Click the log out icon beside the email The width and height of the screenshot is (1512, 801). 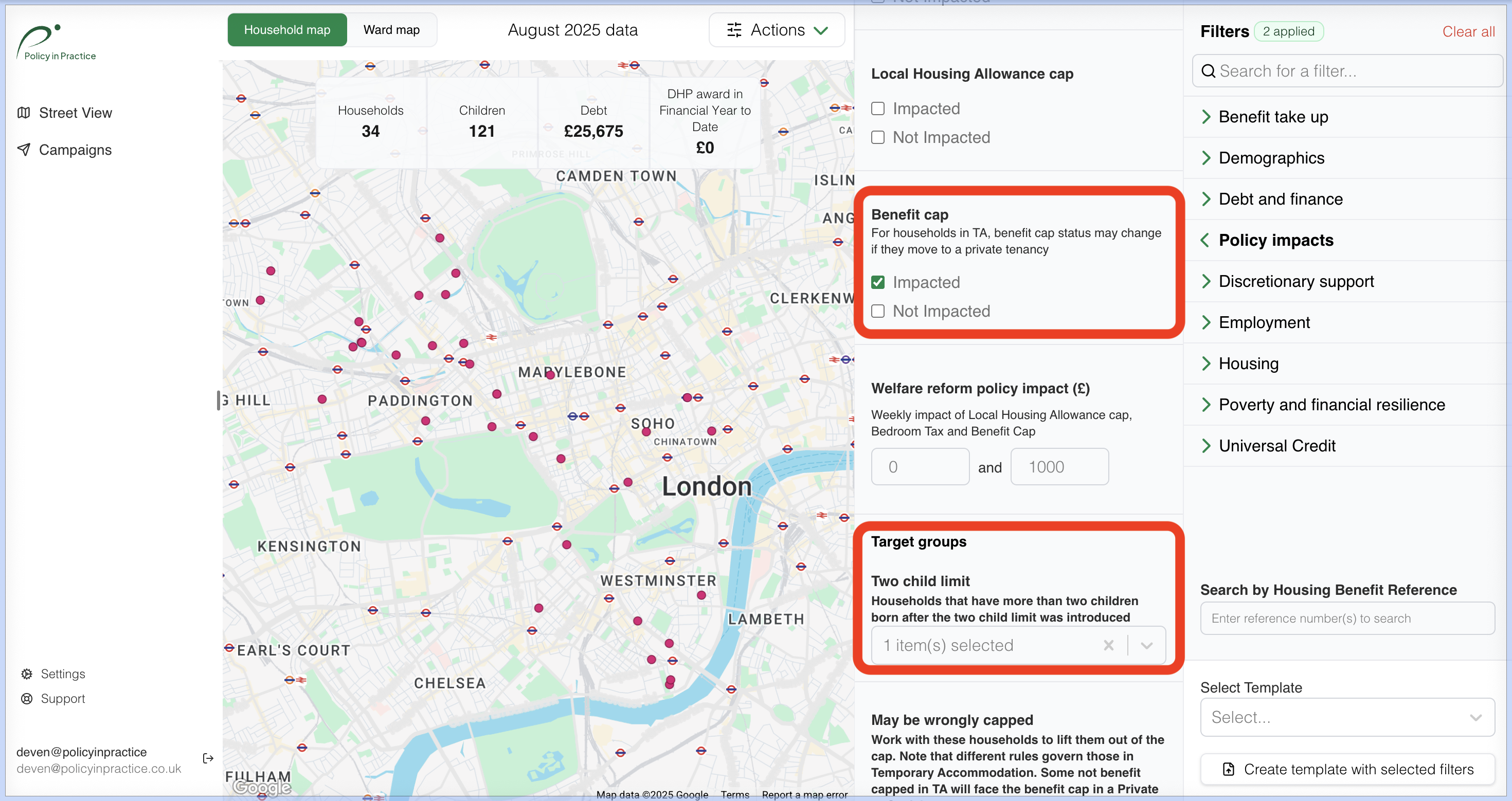(x=208, y=758)
